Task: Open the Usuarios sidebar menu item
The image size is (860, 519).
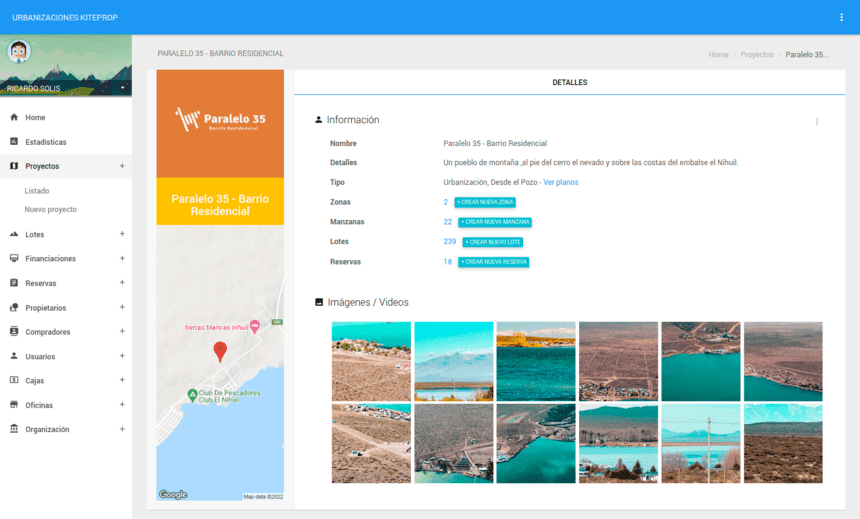Action: pos(66,356)
